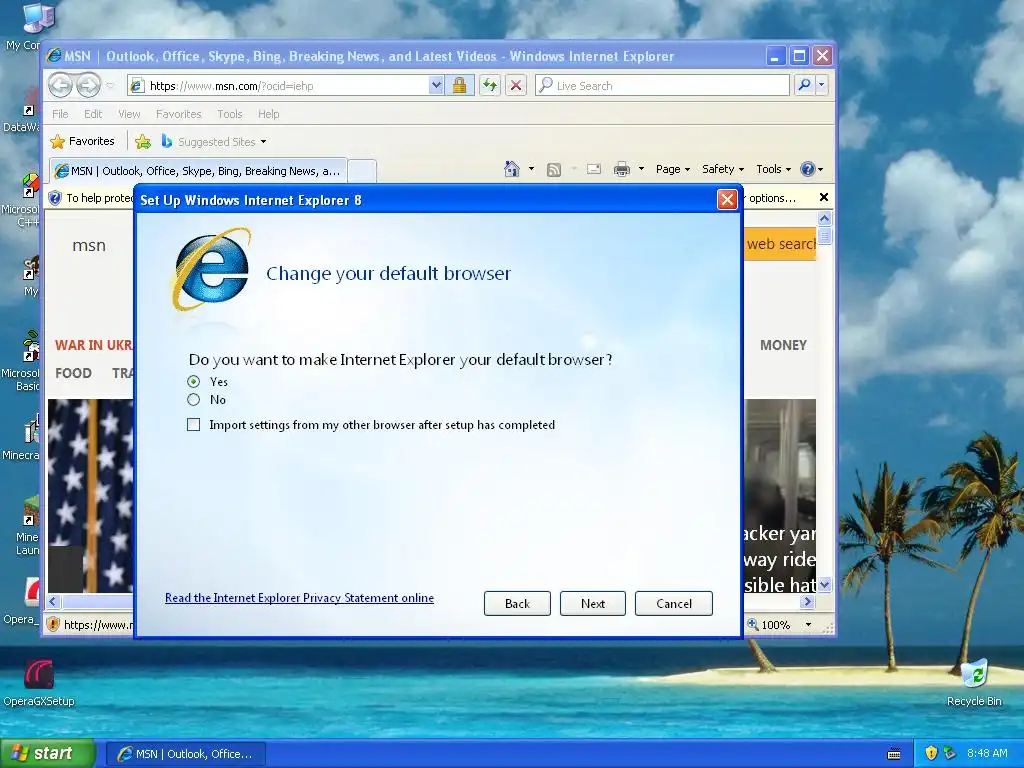Select the Yes radio button

pos(193,381)
